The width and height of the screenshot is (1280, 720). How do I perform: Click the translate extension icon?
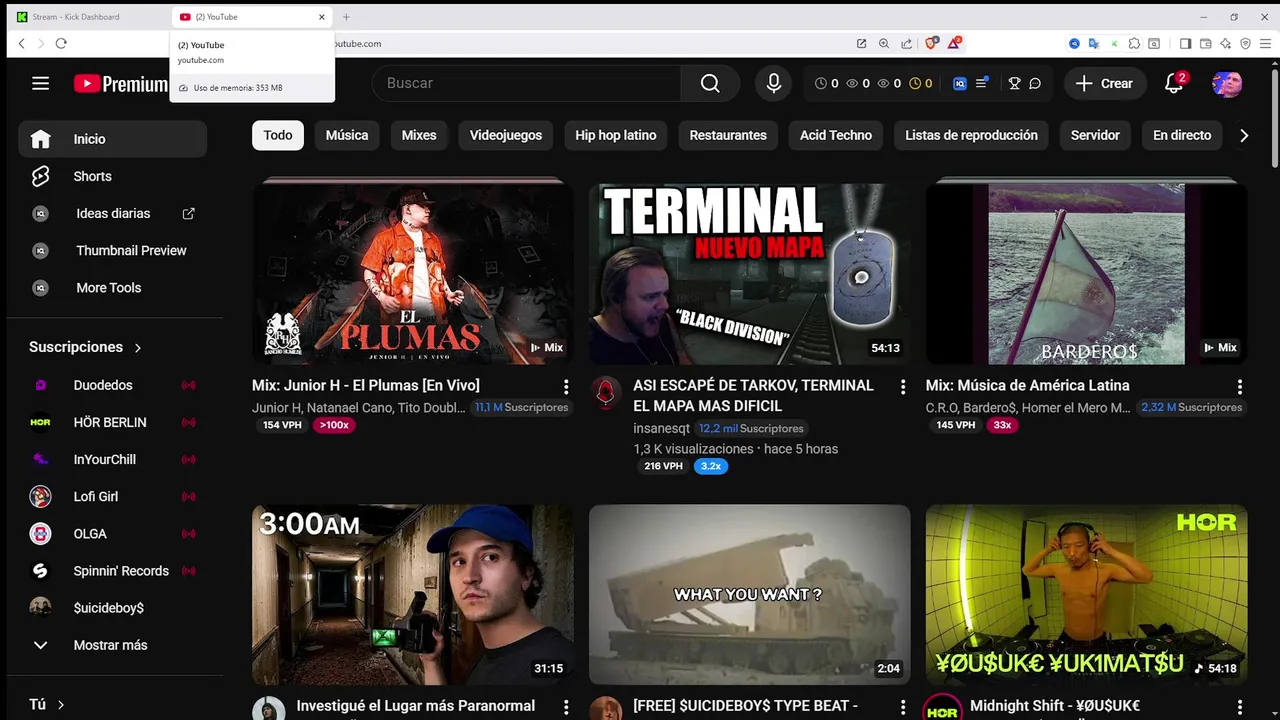pos(1094,43)
